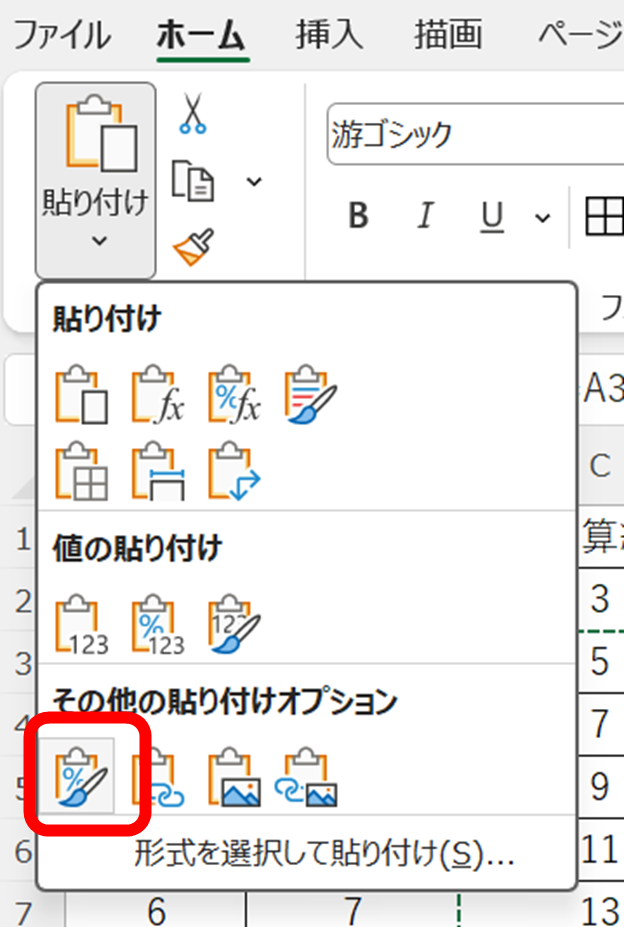624x927 pixels.
Task: Choose Paste Formulas (fx) option
Action: pos(158,394)
